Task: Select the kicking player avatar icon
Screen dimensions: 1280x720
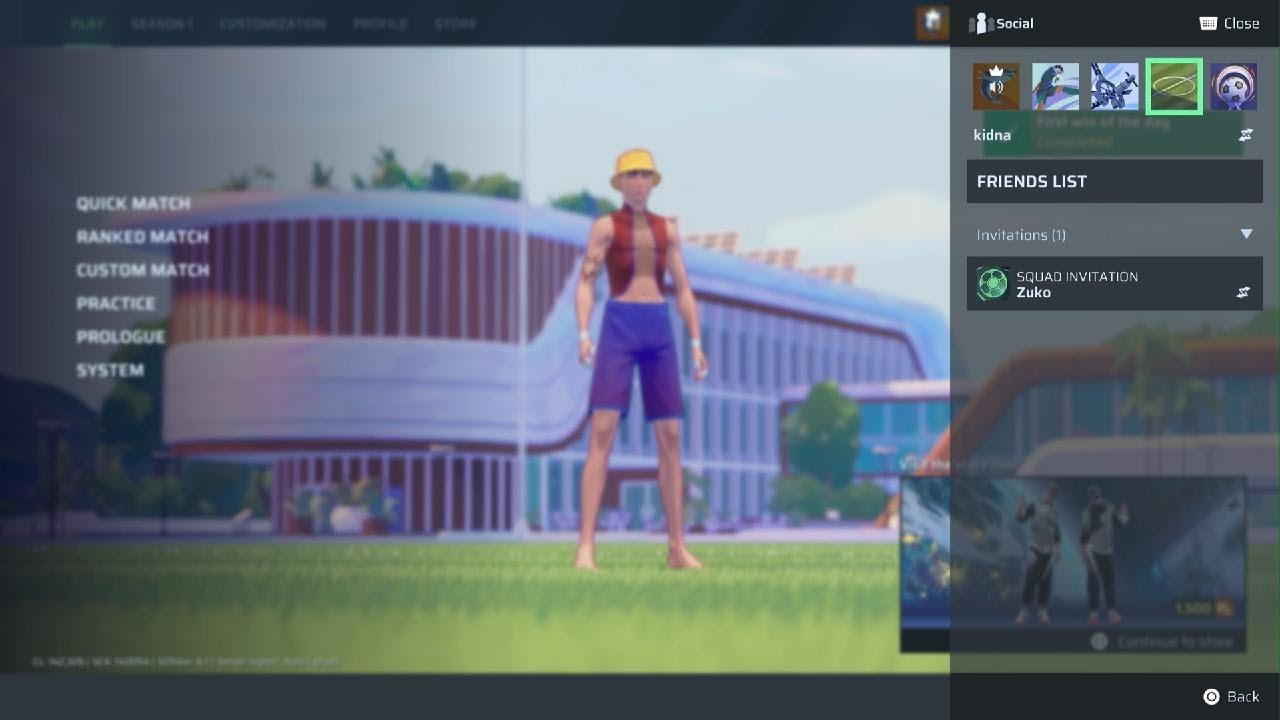Action: click(x=1055, y=86)
